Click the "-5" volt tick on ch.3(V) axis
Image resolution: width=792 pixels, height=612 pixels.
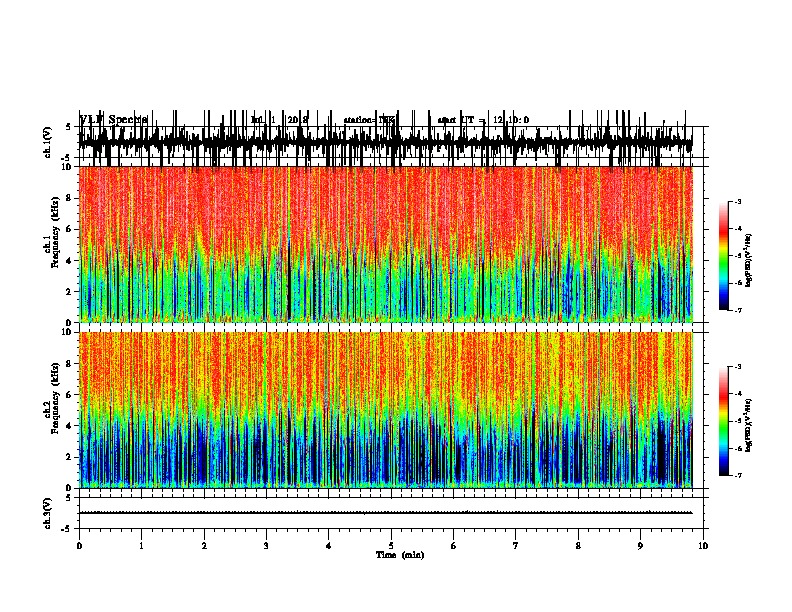[68, 529]
